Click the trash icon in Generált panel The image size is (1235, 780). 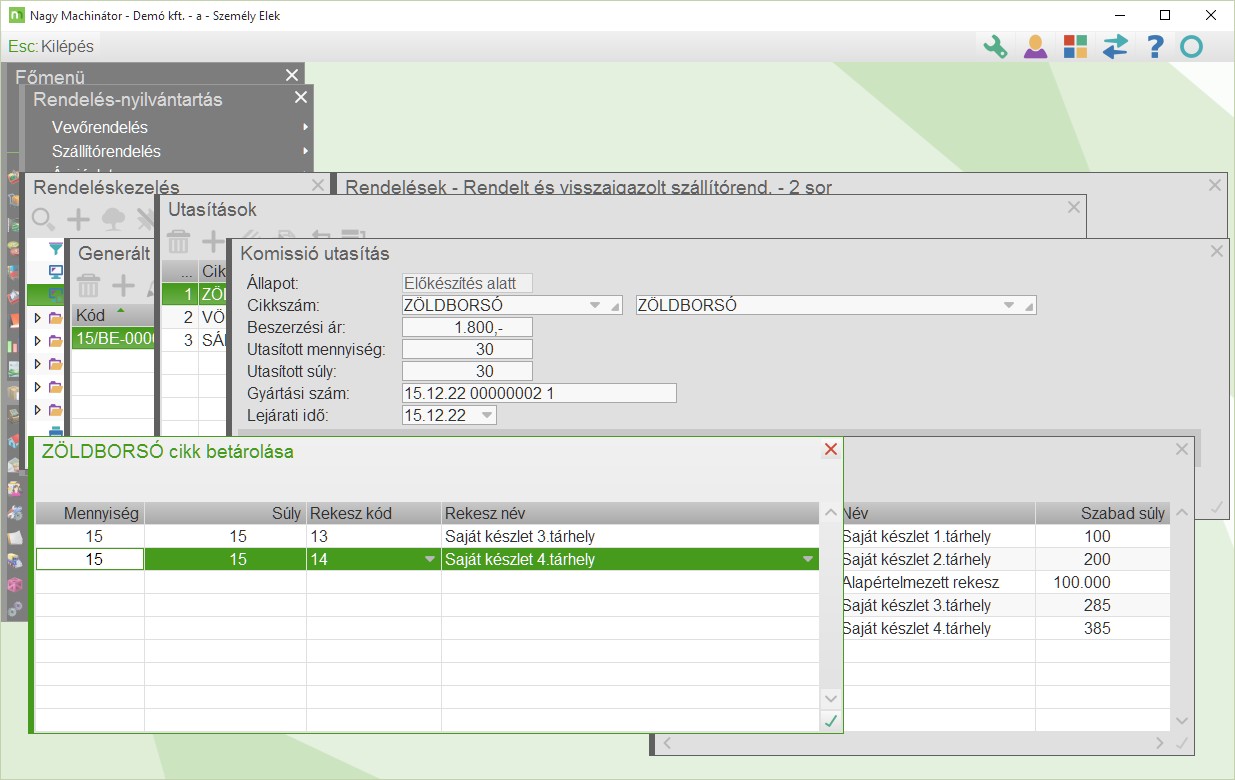(x=89, y=286)
